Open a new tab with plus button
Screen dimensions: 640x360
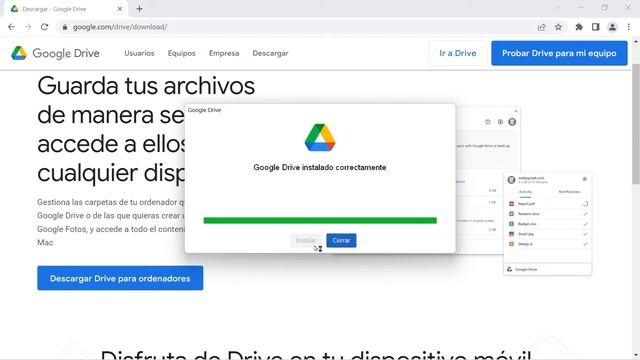(139, 9)
